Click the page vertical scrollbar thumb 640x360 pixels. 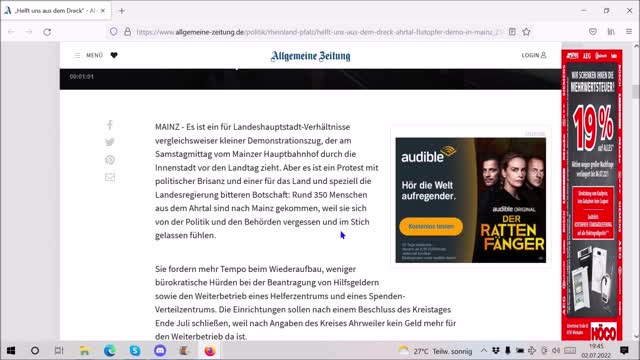(635, 91)
